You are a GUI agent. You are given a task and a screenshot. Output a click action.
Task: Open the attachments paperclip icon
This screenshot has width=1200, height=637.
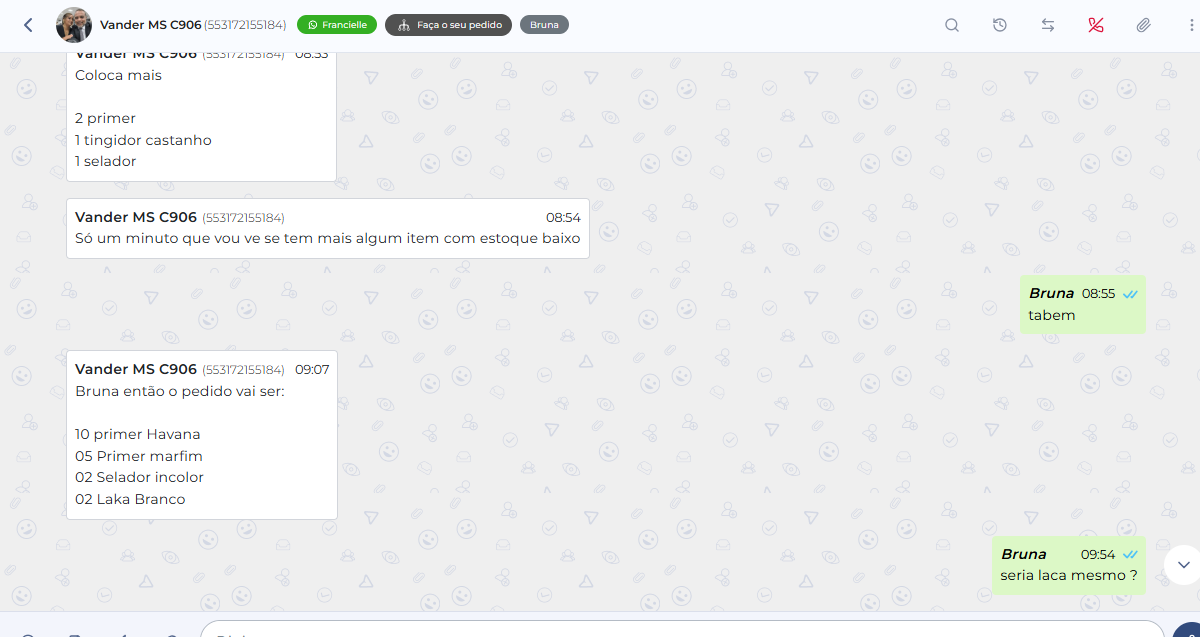coord(1144,25)
